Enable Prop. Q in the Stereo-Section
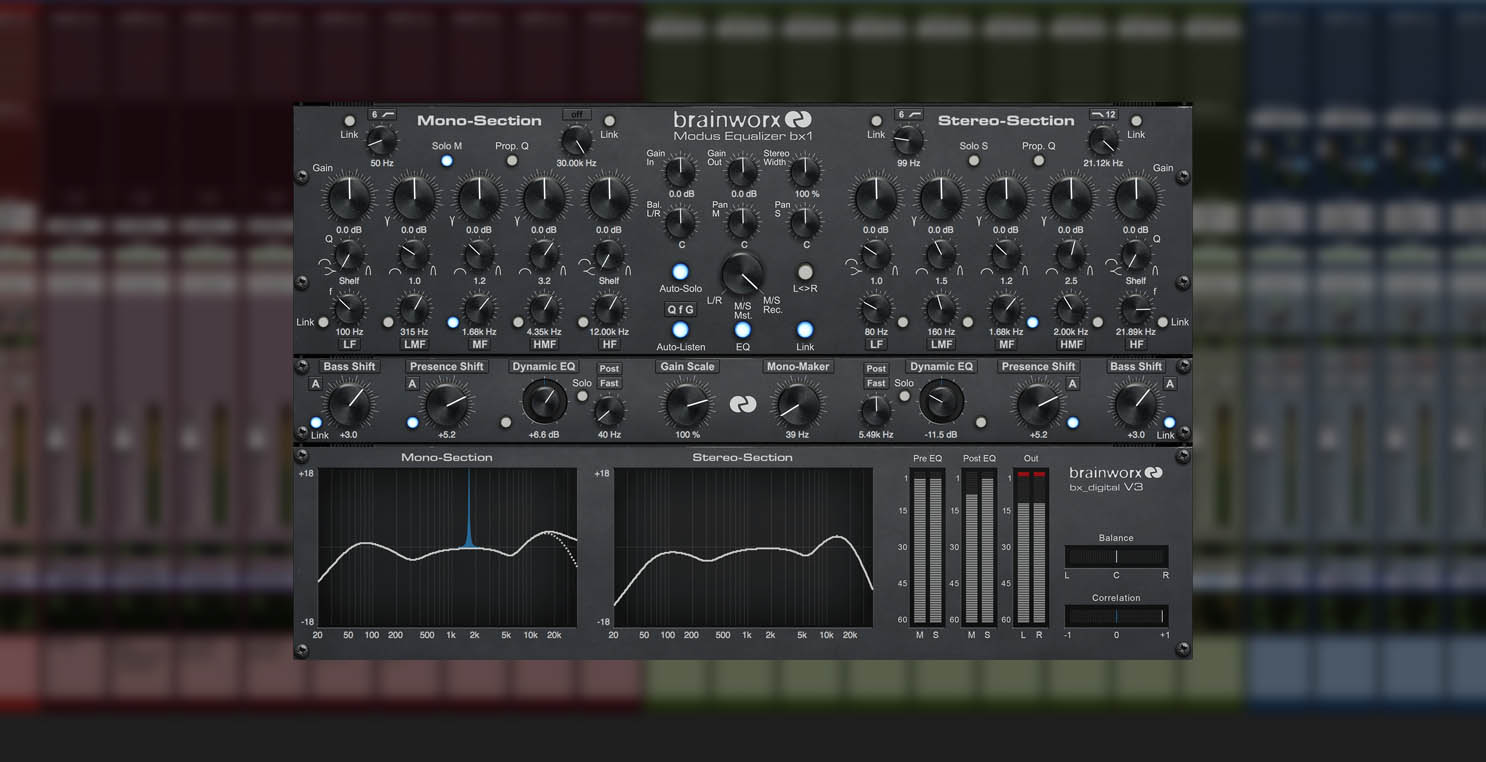Screen dimensions: 1486x762 (1038, 160)
